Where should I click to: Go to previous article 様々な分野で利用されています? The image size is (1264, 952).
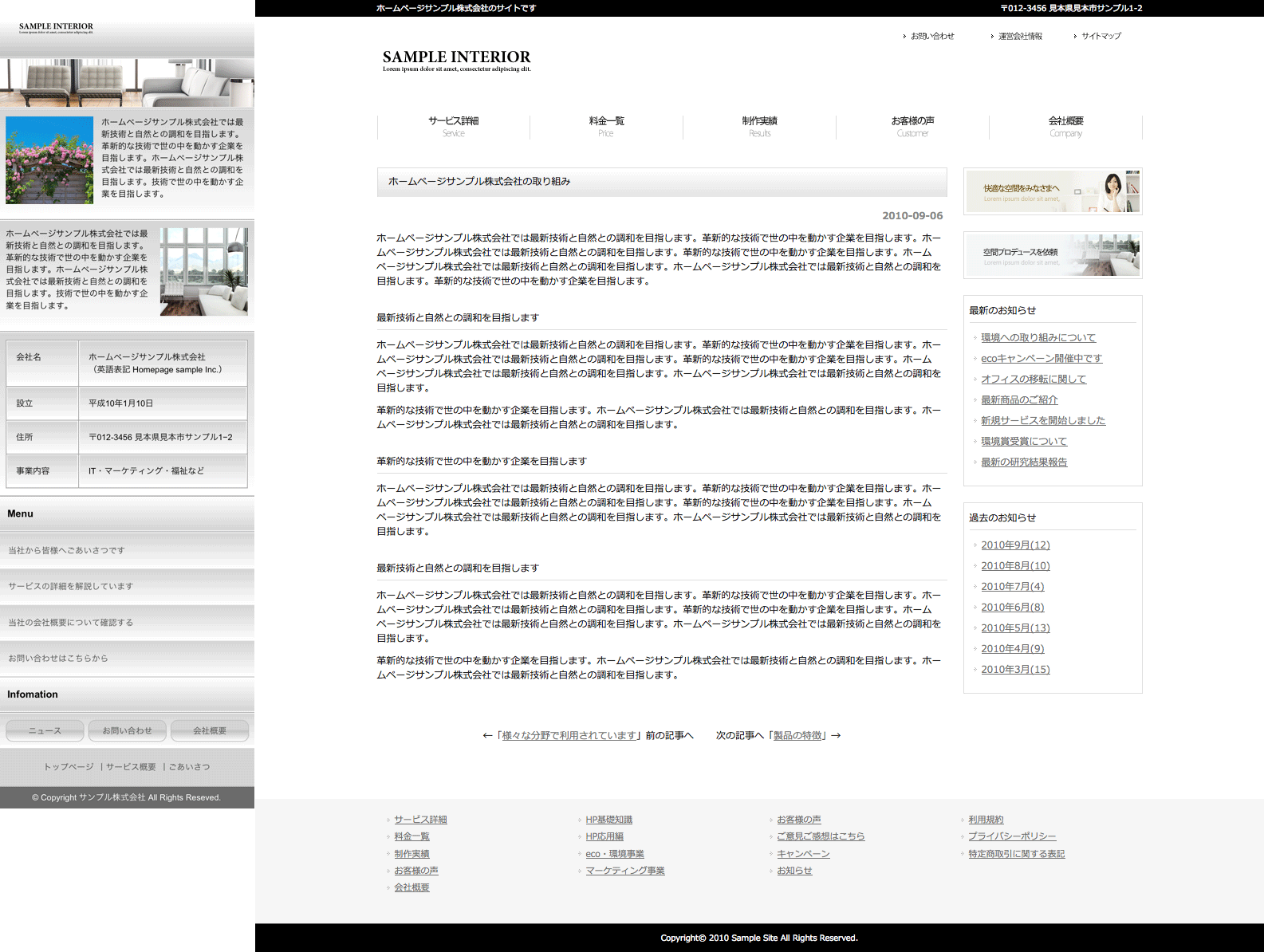pos(570,736)
